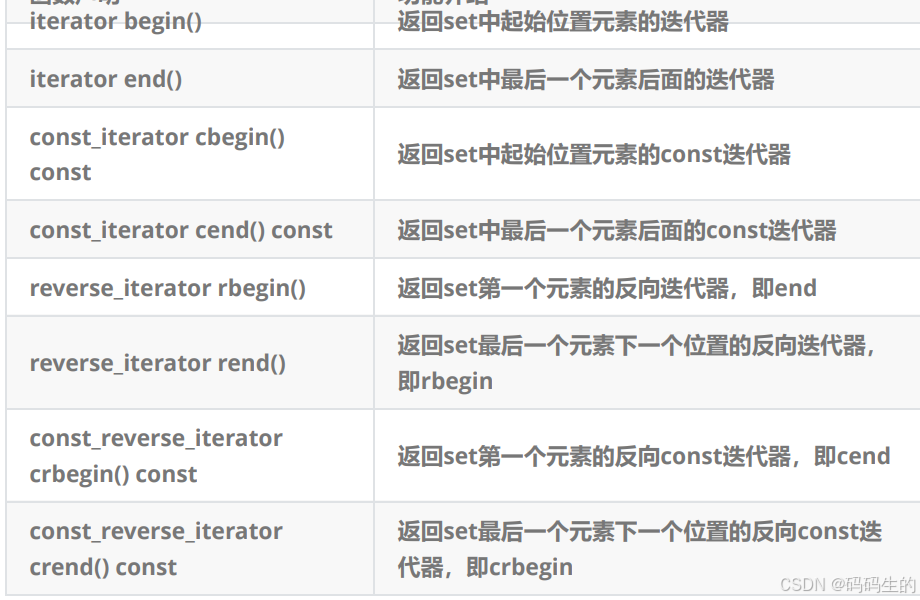Viewport: 920px width, 600px height.
Task: Click the 'iterator begin()' function cell
Action: tap(116, 22)
